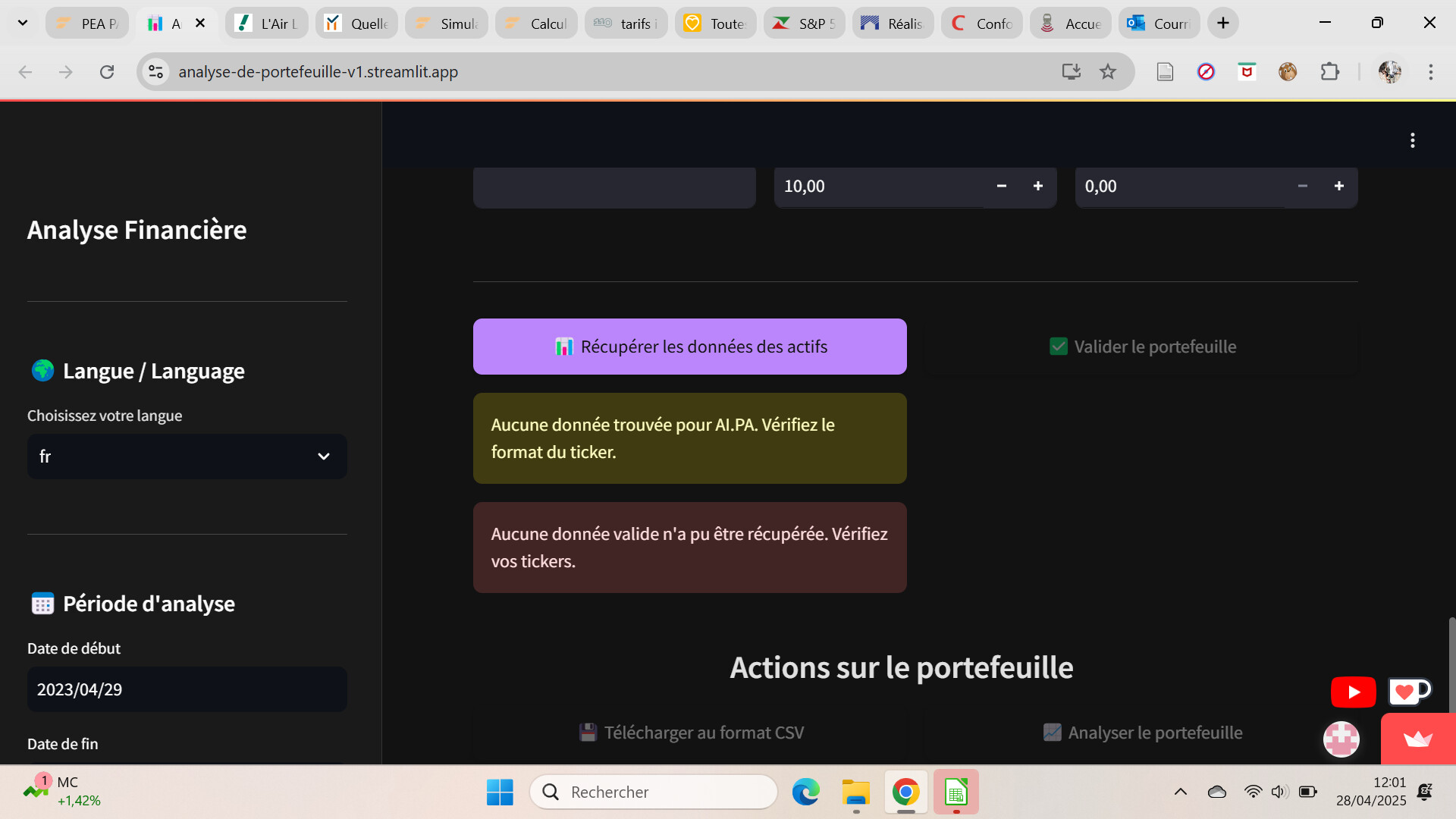Switch to the PEA browser tab
This screenshot has width=1456, height=819.
pos(87,24)
